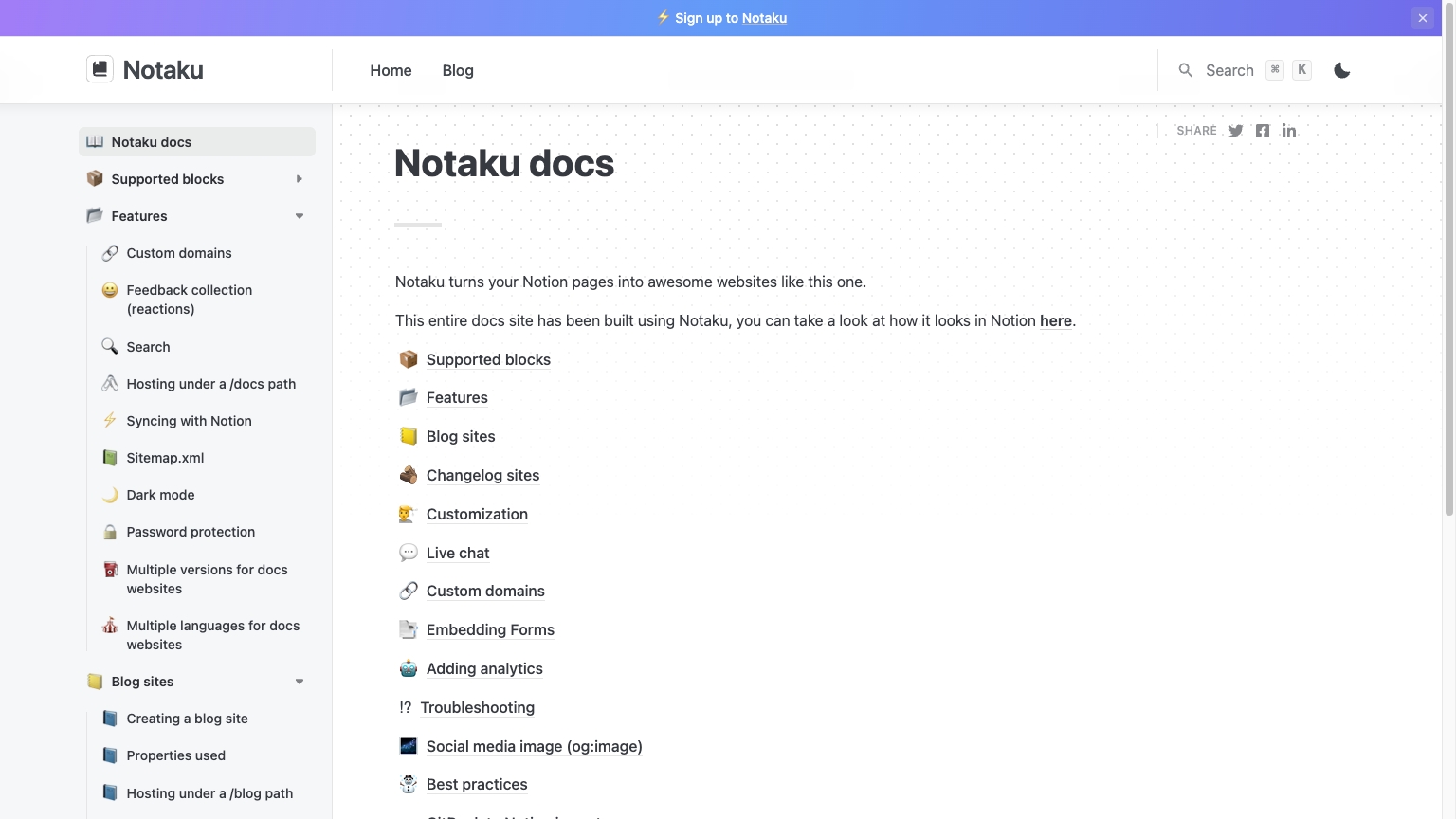This screenshot has width=1456, height=819.
Task: Click the search magnifier icon in header
Action: click(1185, 70)
